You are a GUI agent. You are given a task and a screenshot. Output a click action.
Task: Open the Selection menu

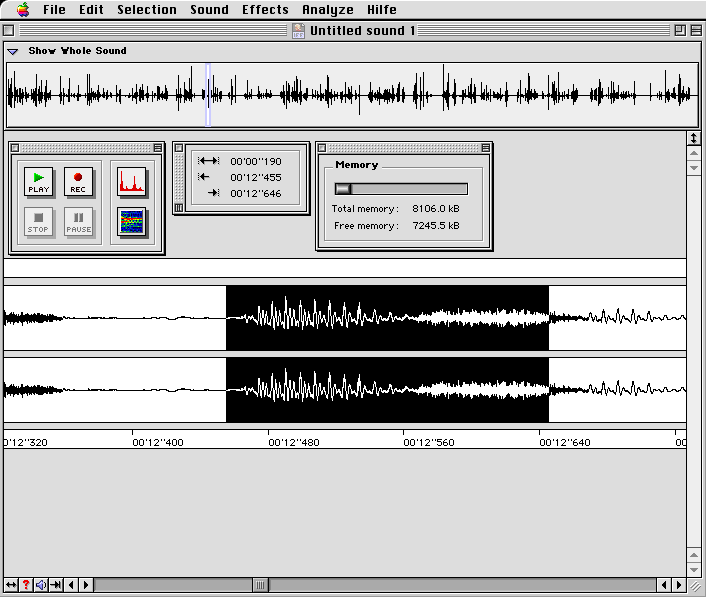click(147, 9)
